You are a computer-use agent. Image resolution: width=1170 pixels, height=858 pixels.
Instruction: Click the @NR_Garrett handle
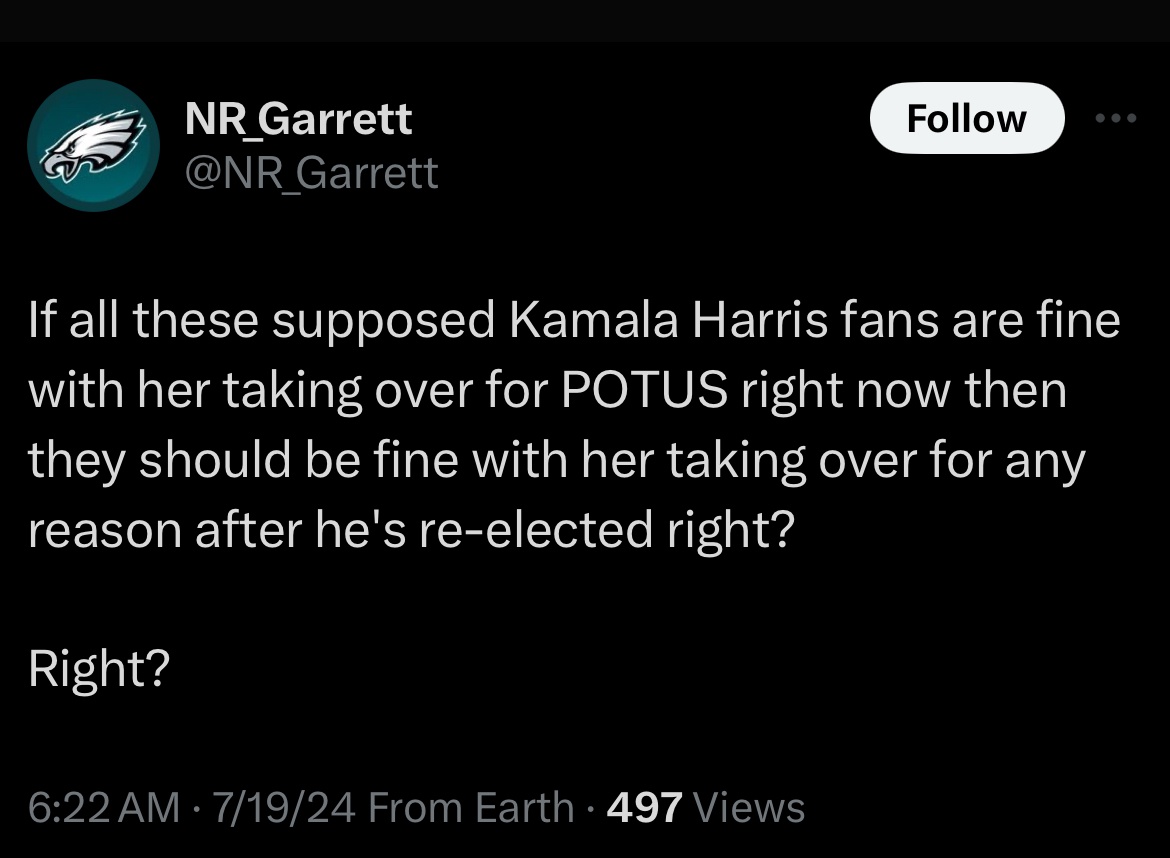click(311, 173)
